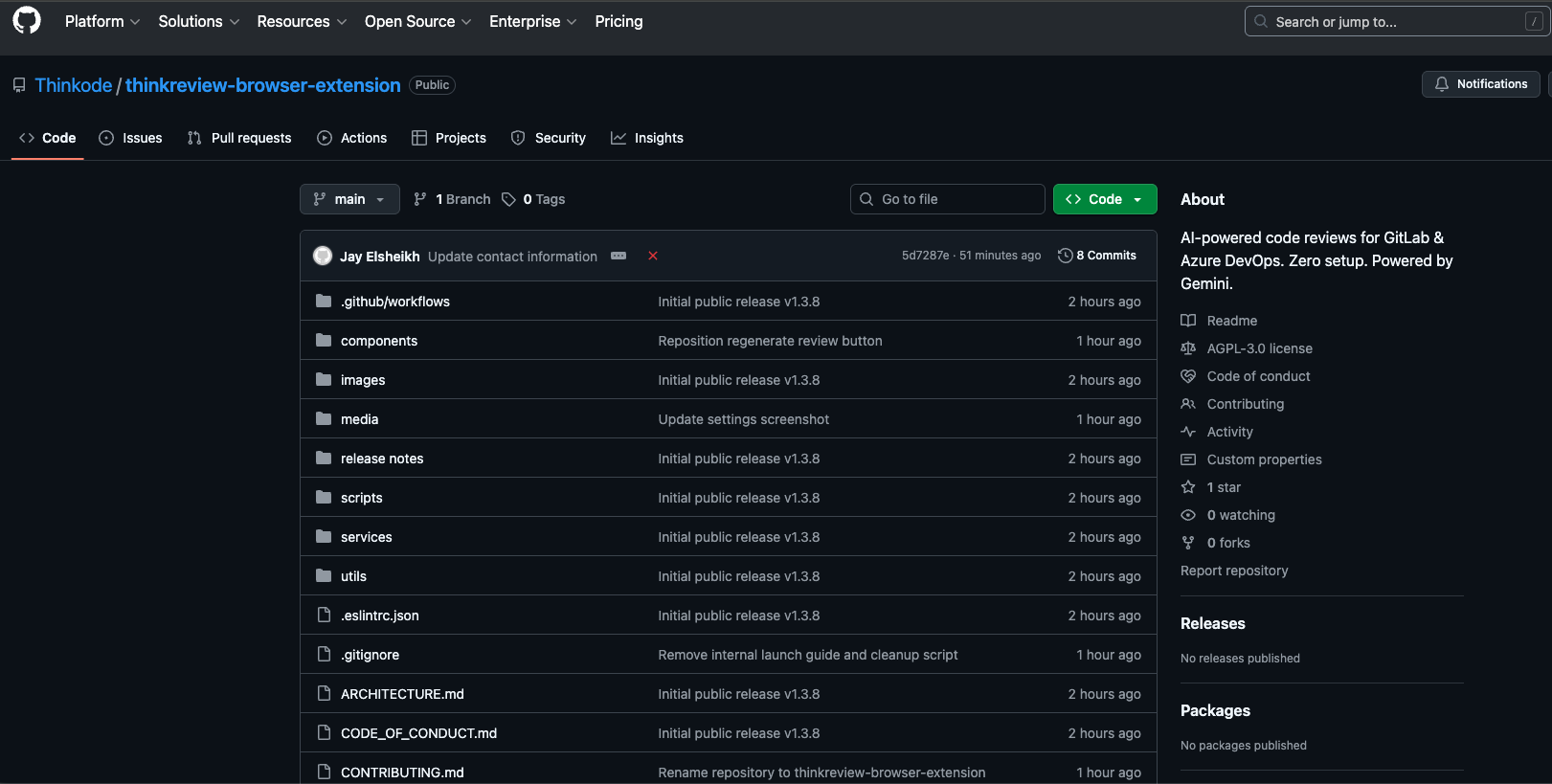Open 'Update settings screenshot' commit message
The image size is (1552, 784).
click(743, 419)
